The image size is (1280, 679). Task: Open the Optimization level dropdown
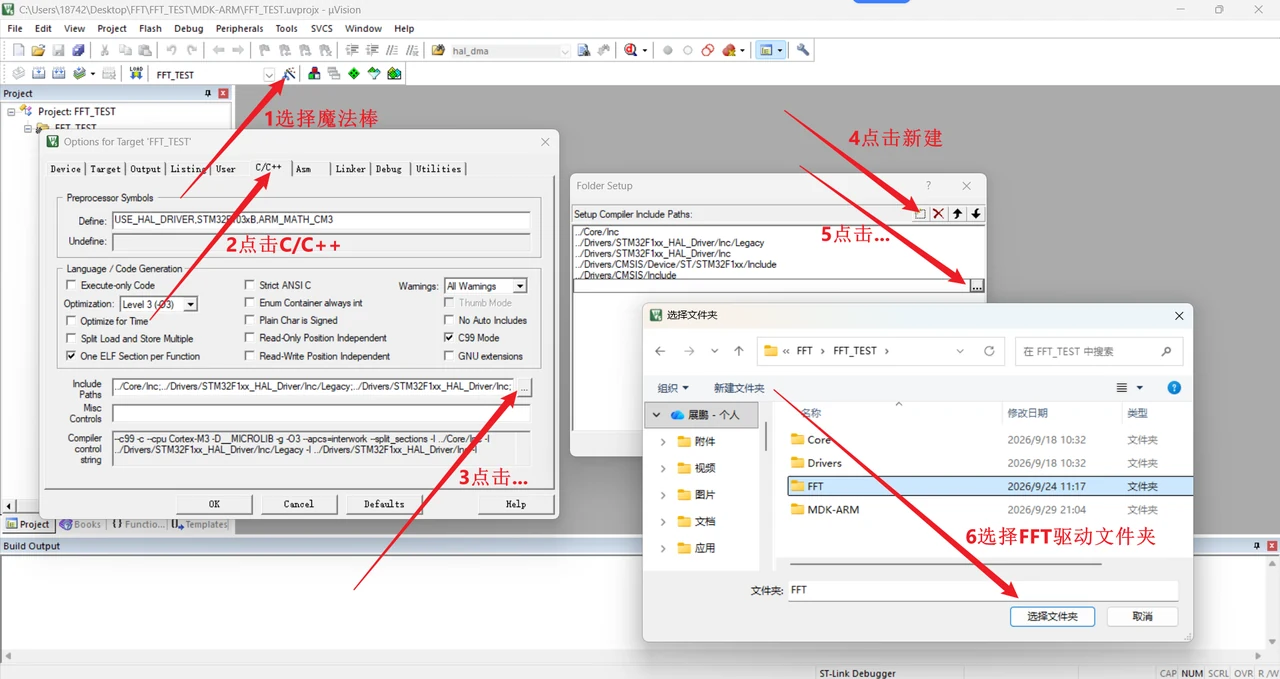click(190, 304)
